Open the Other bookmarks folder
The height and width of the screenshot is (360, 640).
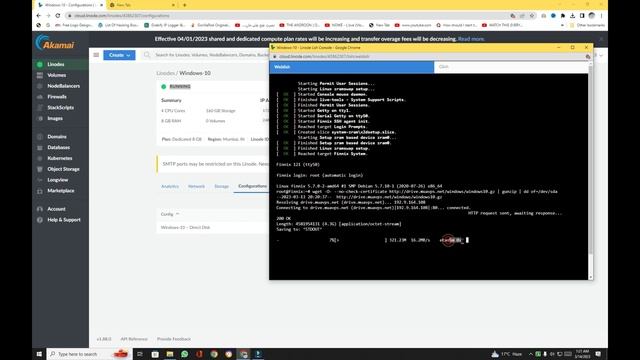(x=587, y=25)
